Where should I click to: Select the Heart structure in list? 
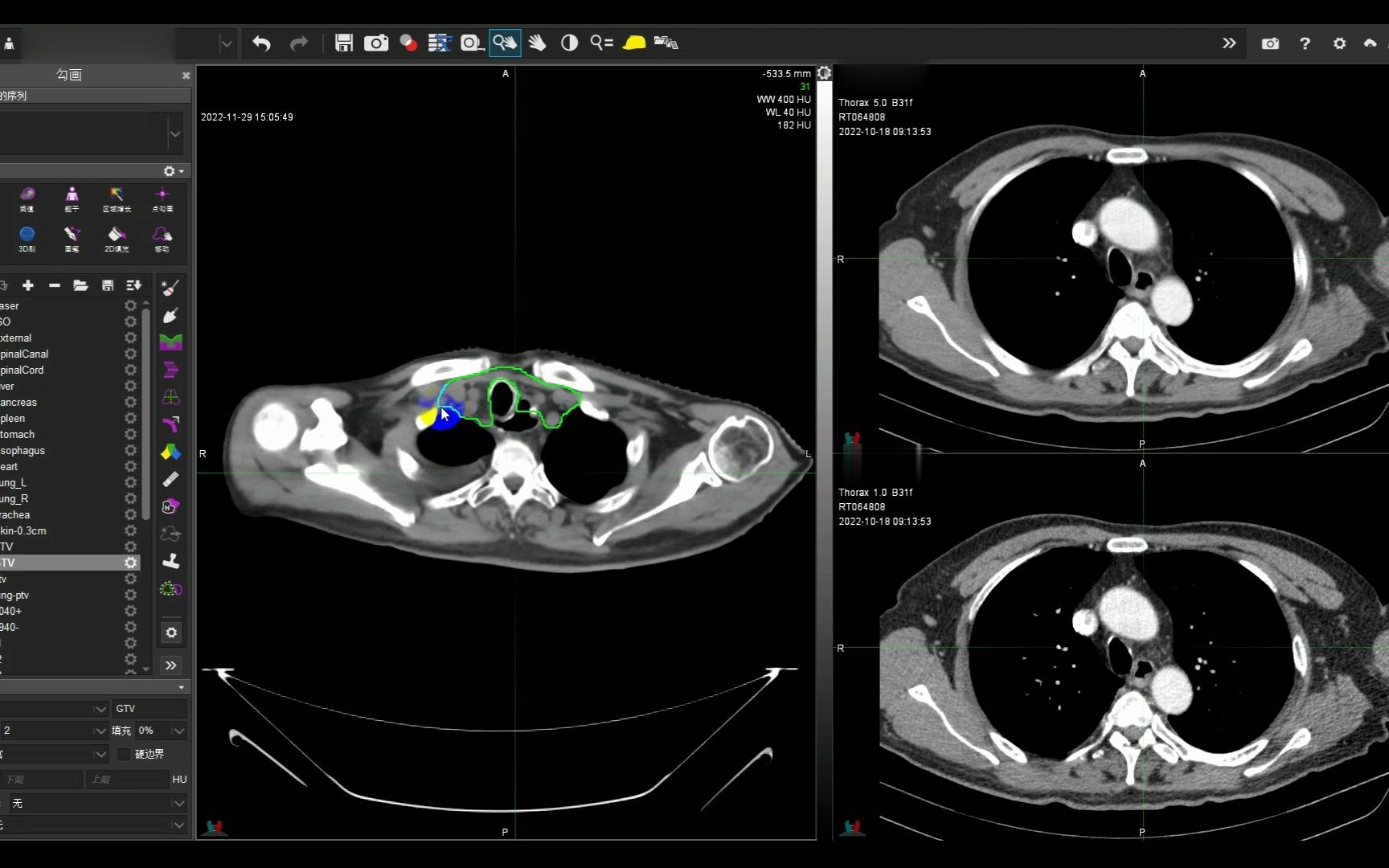pos(70,466)
